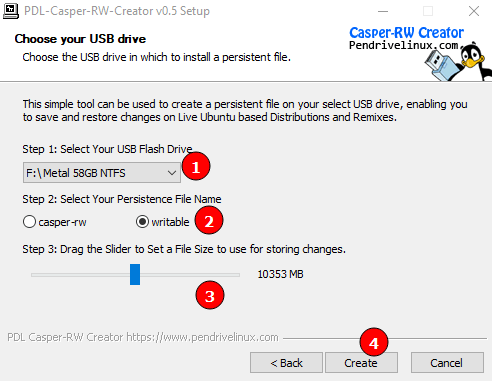Close the setup window
The image size is (492, 381).
click(x=474, y=11)
